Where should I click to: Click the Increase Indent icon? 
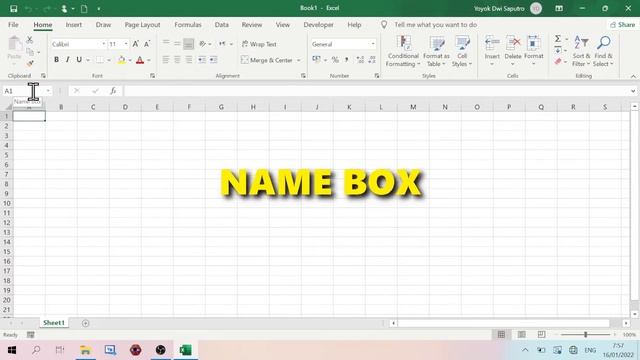tap(213, 60)
